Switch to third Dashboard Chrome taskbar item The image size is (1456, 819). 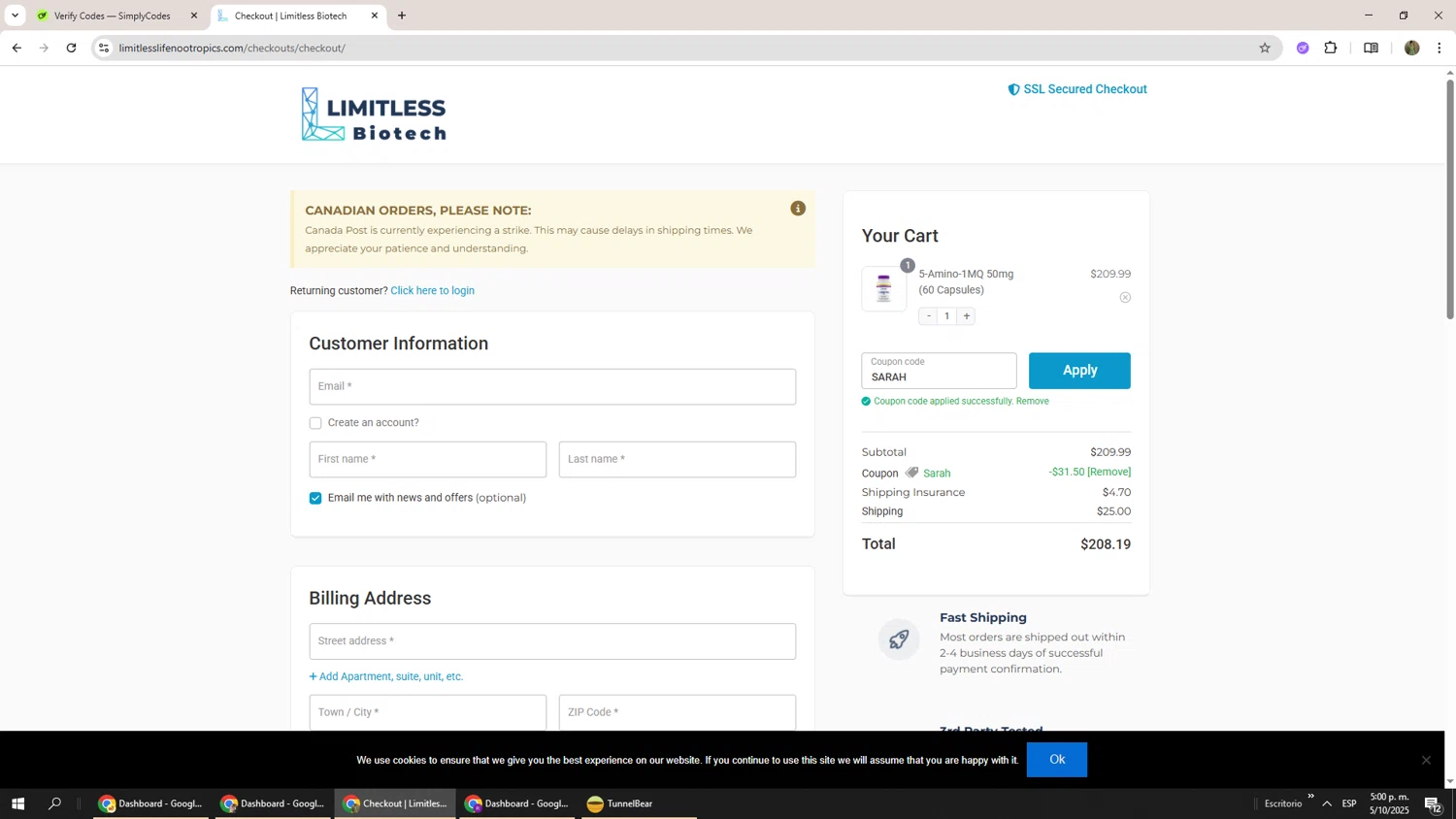pos(517,804)
